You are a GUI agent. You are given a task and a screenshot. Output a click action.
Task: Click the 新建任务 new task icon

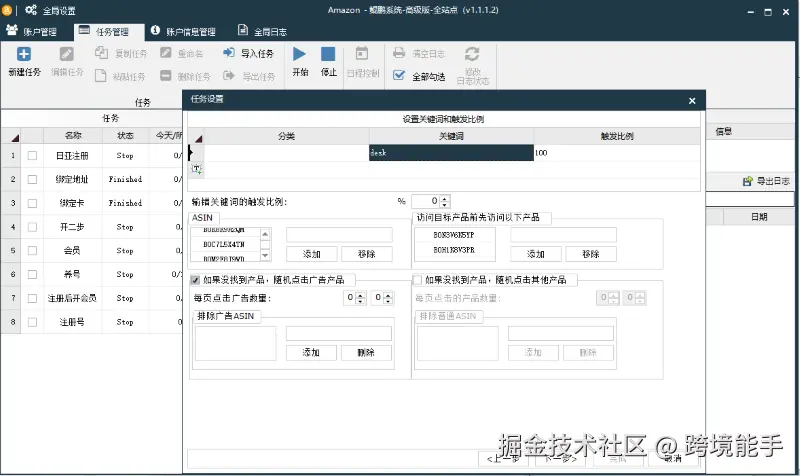coord(24,54)
